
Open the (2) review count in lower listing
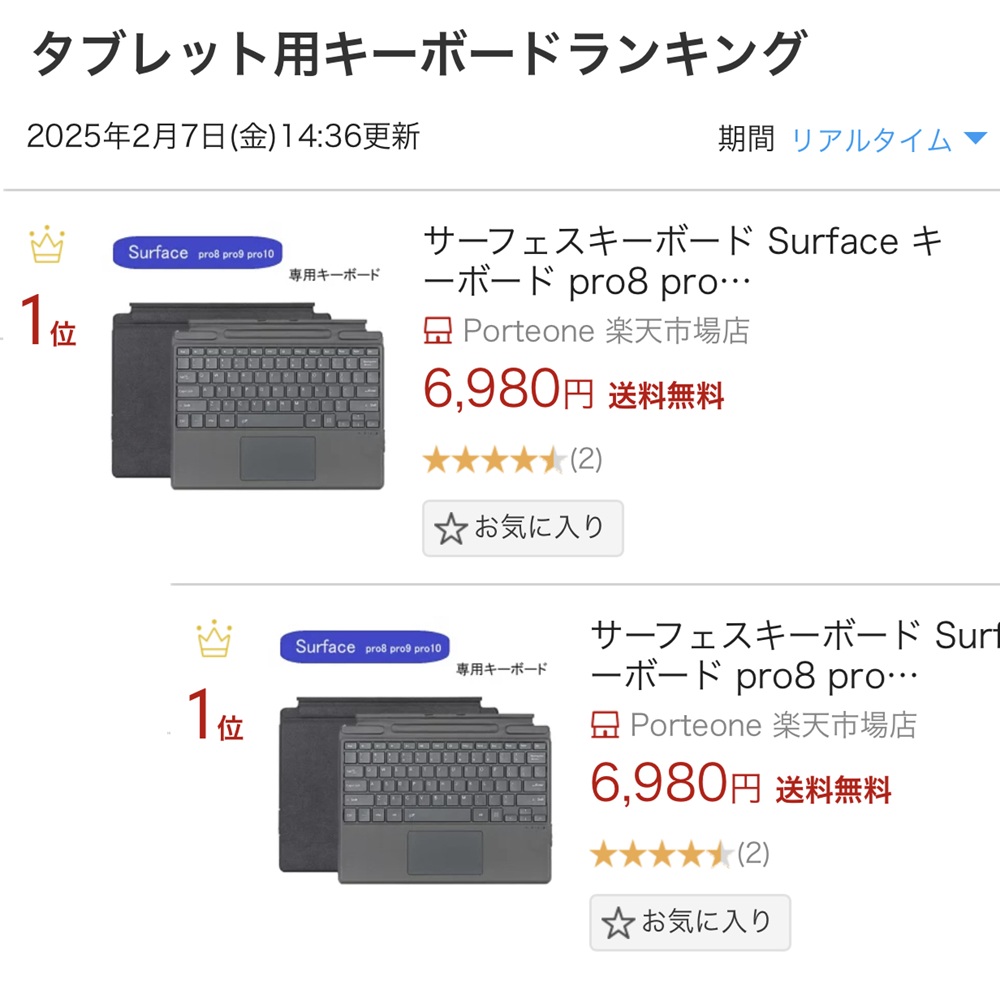753,854
